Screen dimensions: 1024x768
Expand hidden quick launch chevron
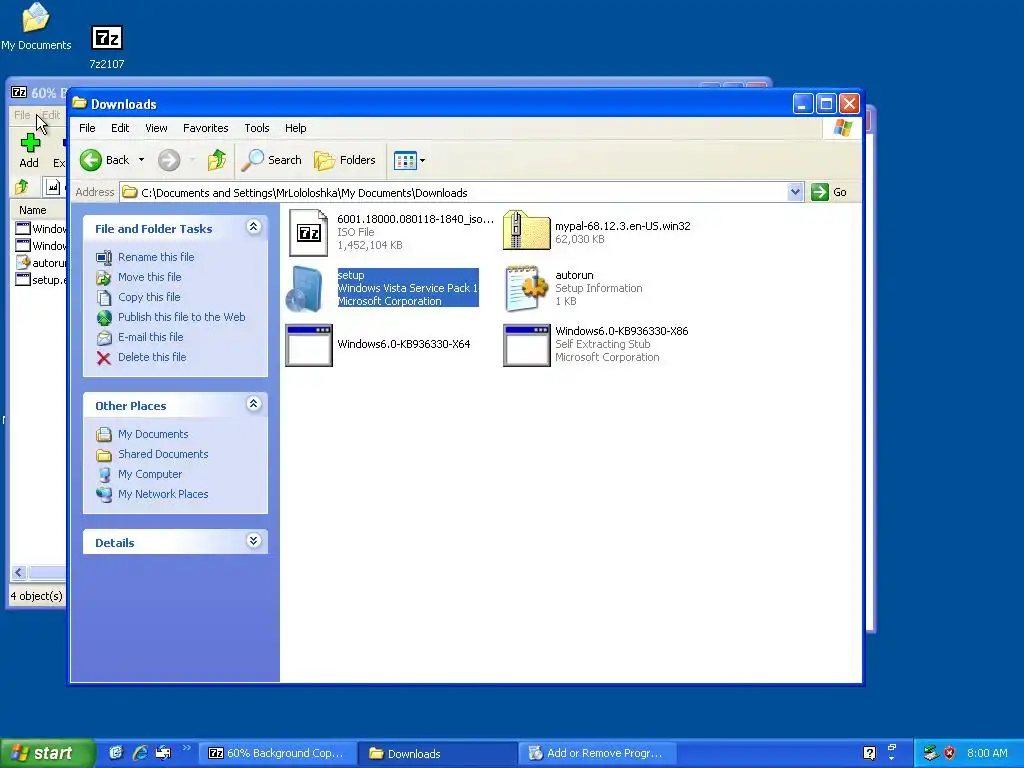[186, 748]
